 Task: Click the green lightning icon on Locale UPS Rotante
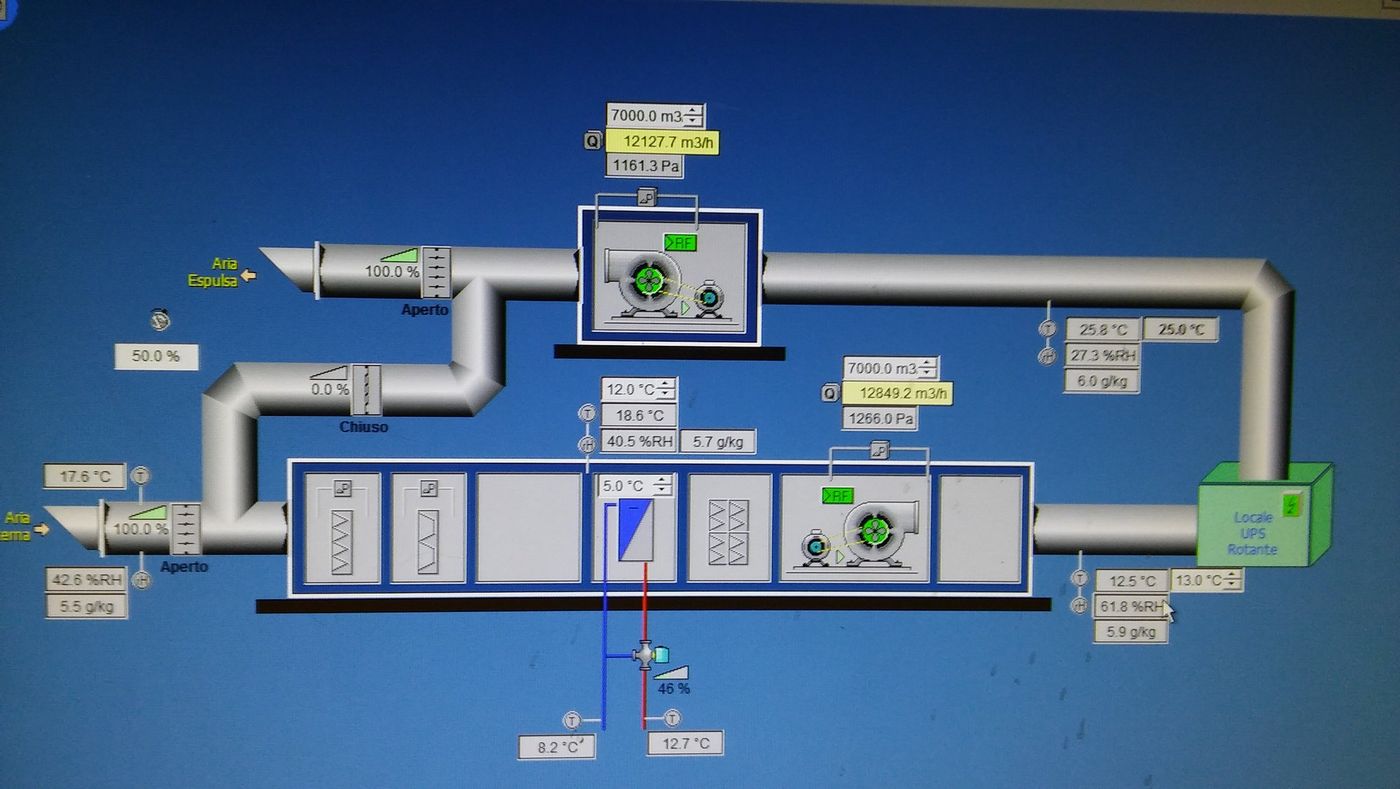(1291, 505)
